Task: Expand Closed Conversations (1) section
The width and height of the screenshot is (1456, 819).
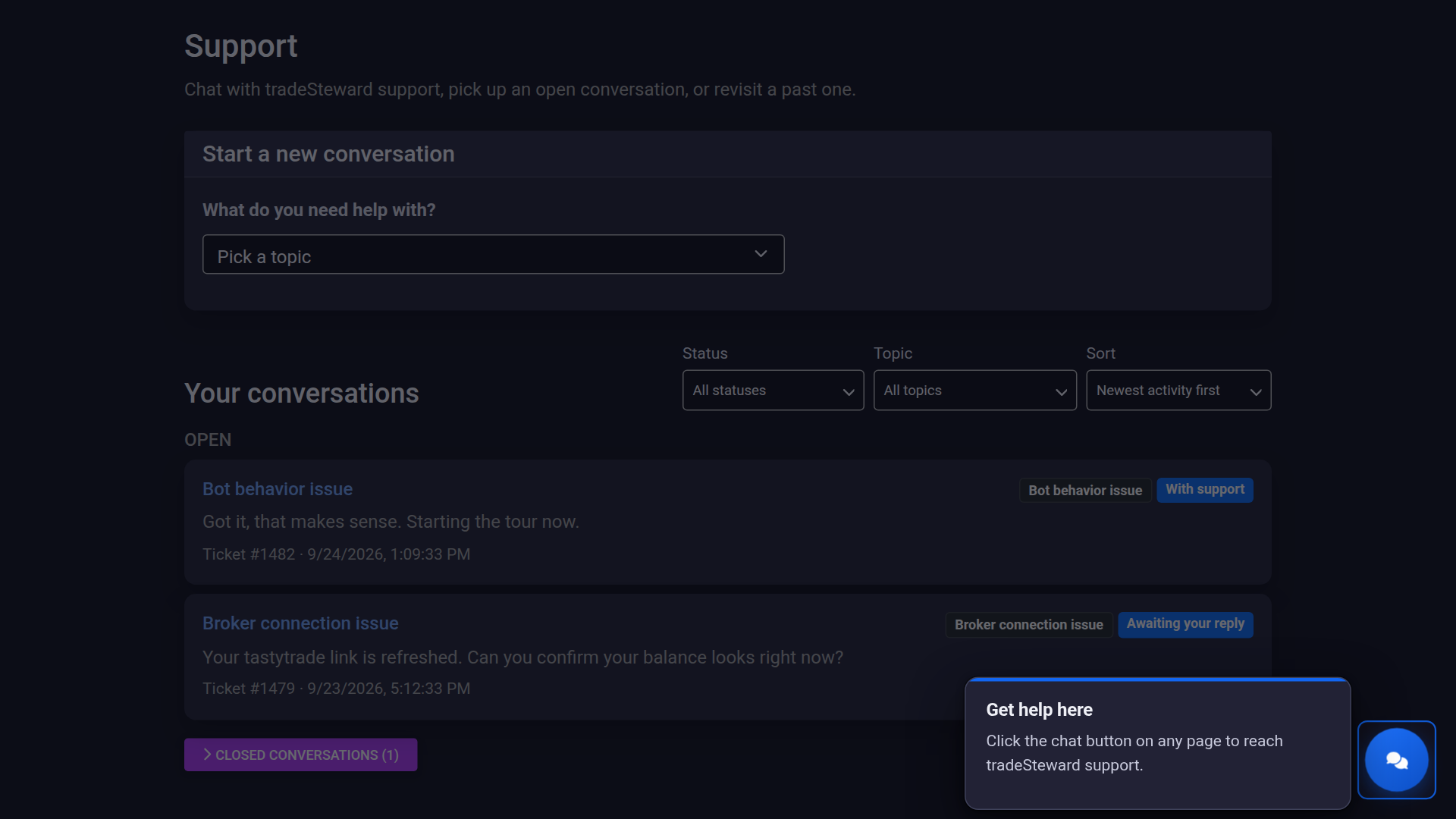Action: click(x=300, y=755)
